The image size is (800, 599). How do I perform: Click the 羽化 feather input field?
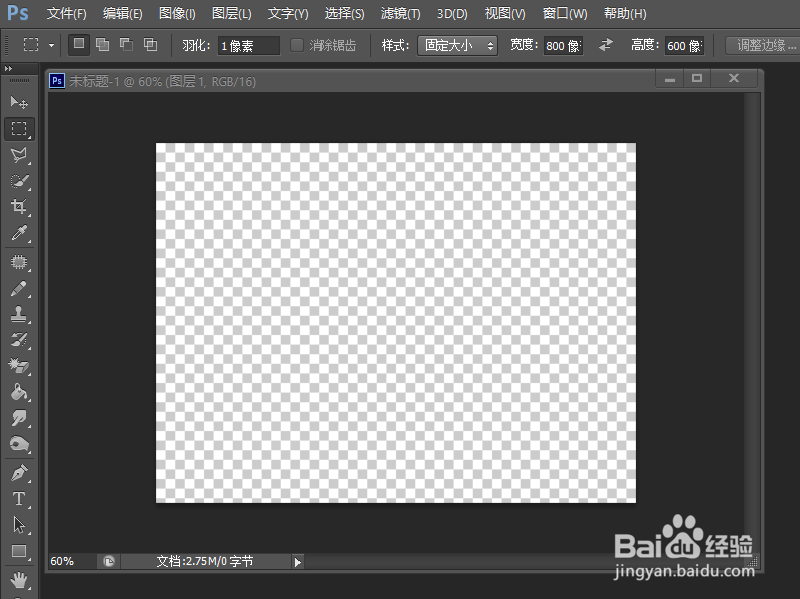pos(248,46)
